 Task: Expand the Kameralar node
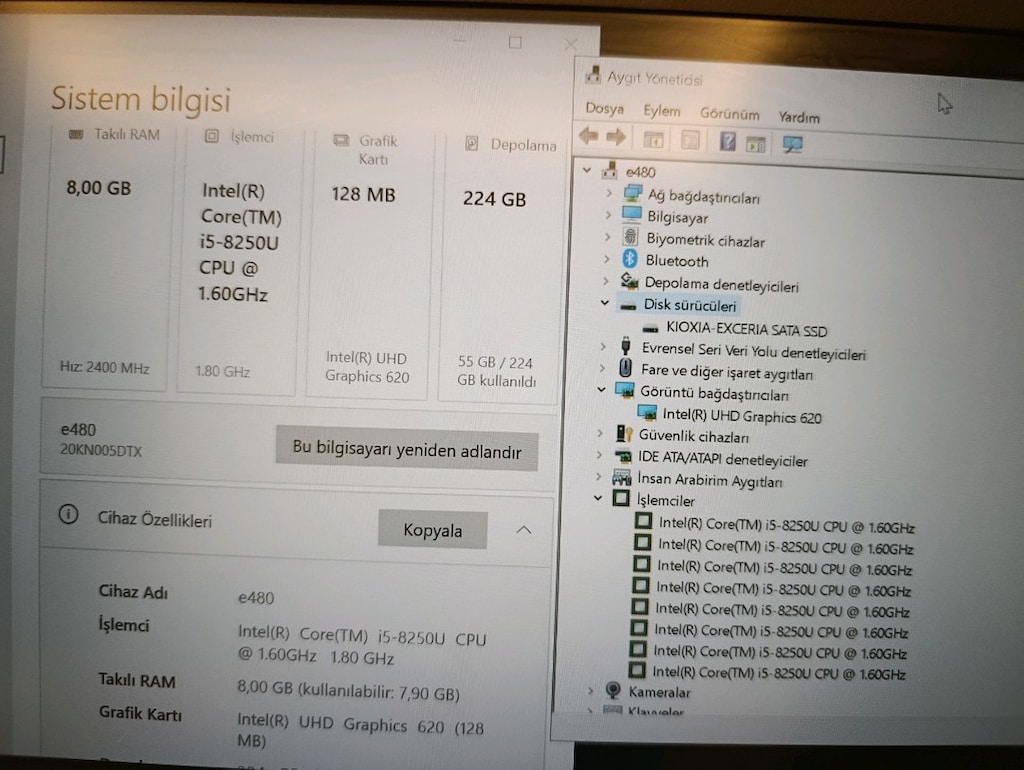click(590, 690)
